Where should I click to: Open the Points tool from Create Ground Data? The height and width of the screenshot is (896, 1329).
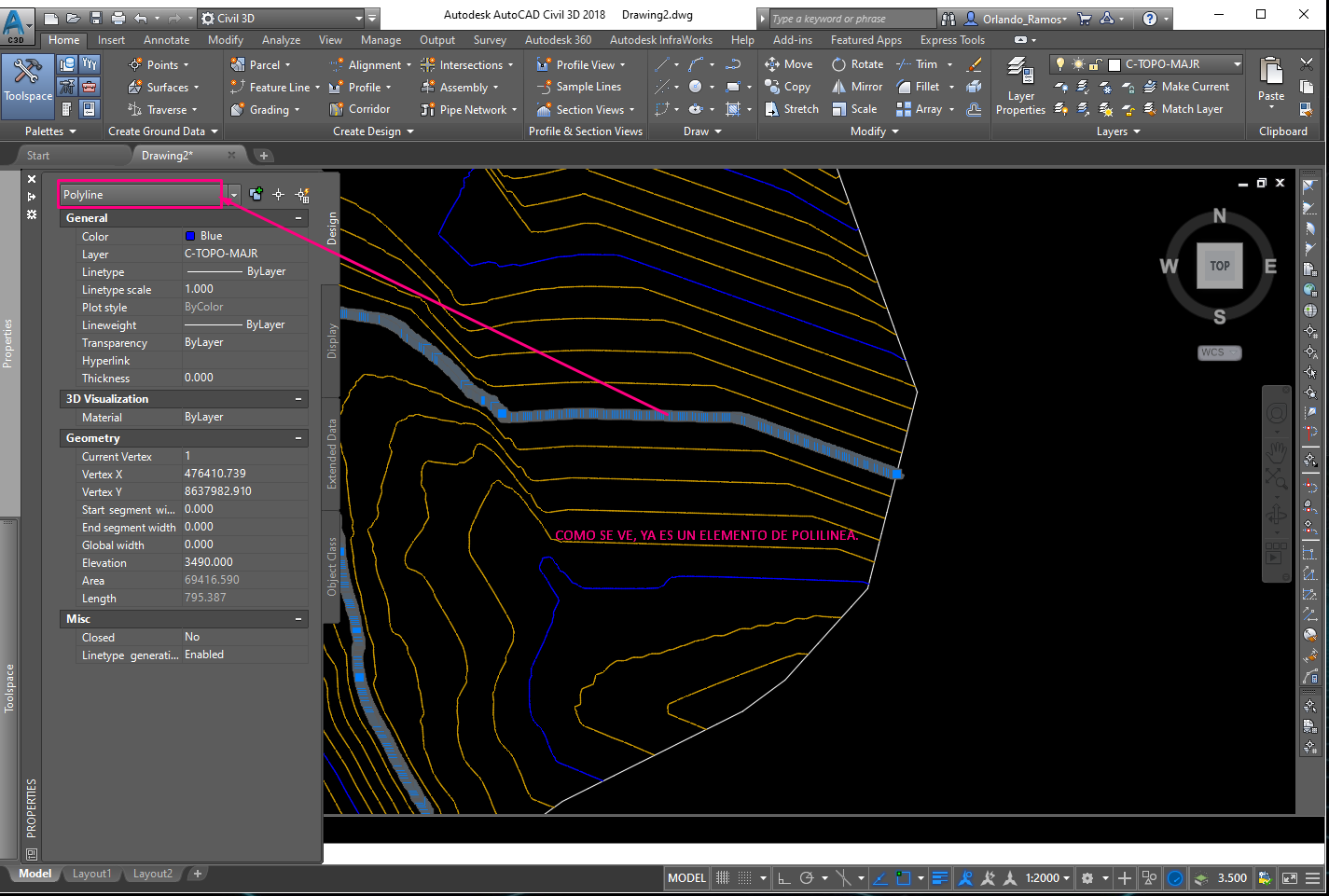[x=160, y=63]
